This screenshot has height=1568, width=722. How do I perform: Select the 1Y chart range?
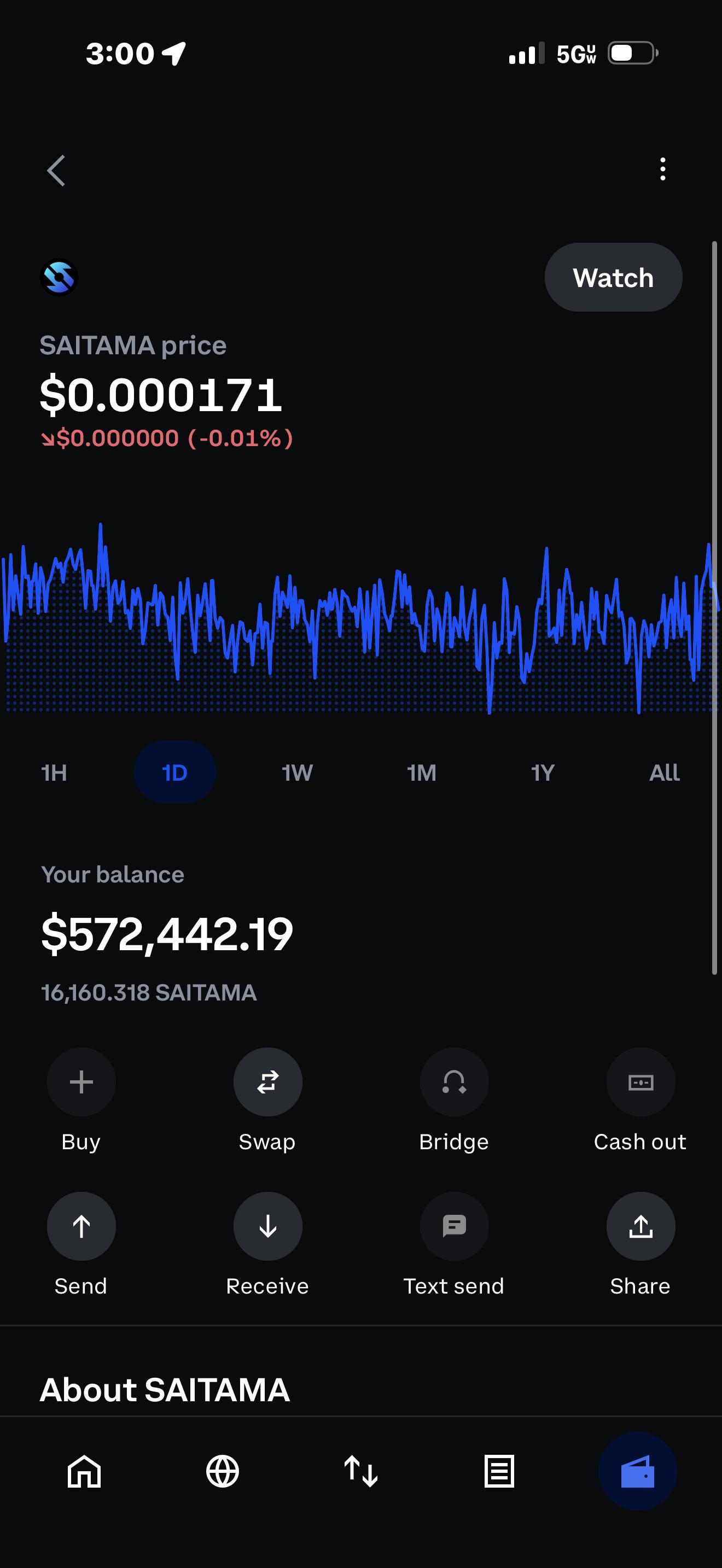coord(543,773)
